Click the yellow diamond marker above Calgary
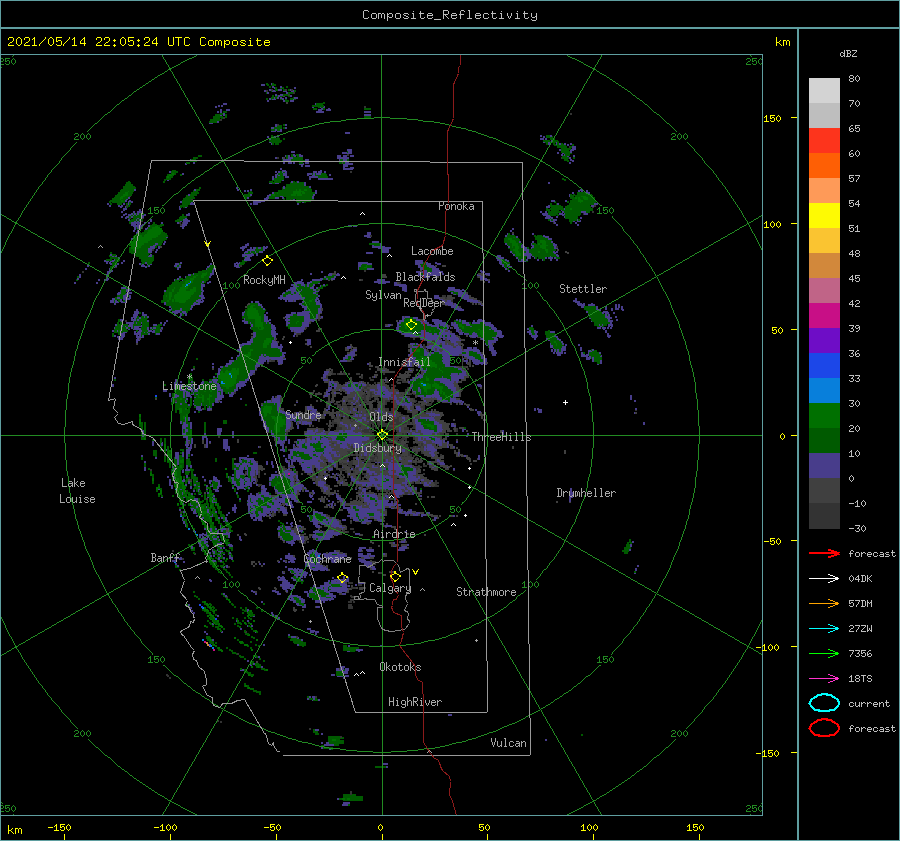900x841 pixels. [395, 576]
